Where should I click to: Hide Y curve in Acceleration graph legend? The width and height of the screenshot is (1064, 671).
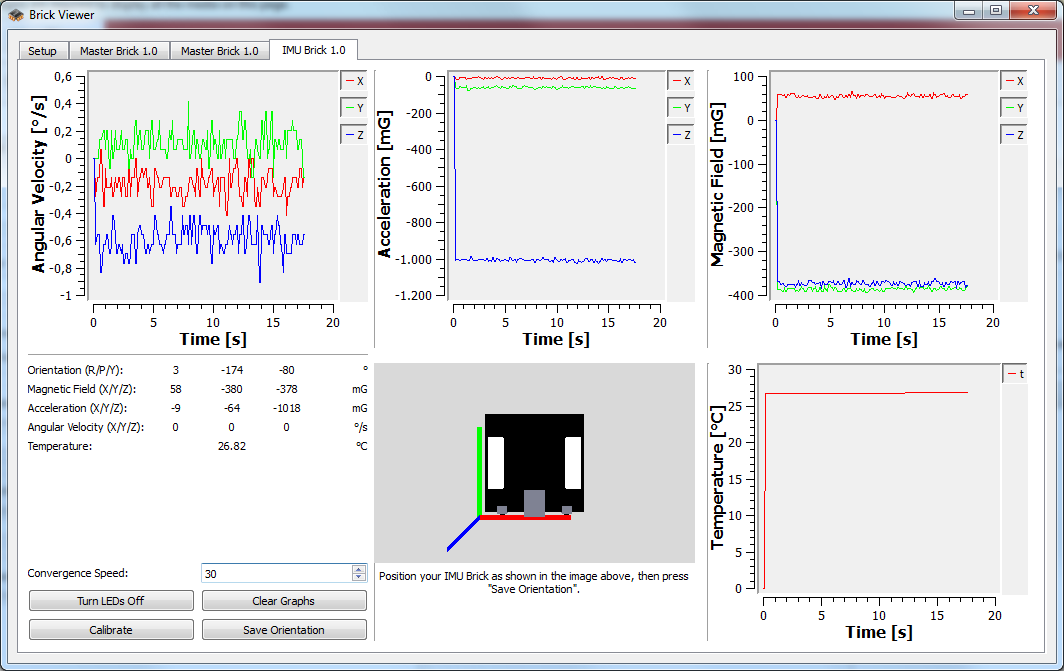point(680,107)
